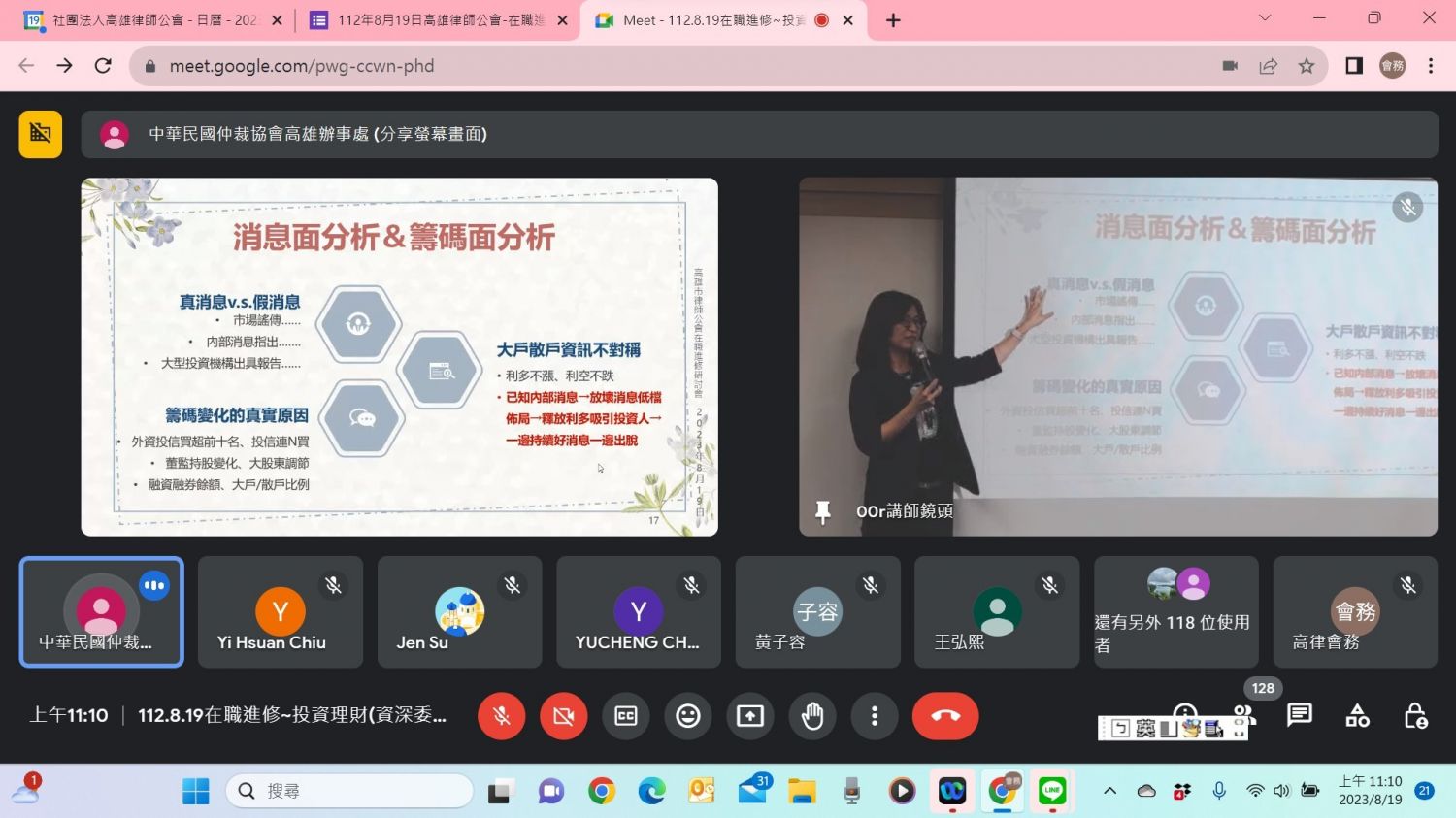Close the Meet browser tab
The width and height of the screenshot is (1456, 818).
point(847,20)
